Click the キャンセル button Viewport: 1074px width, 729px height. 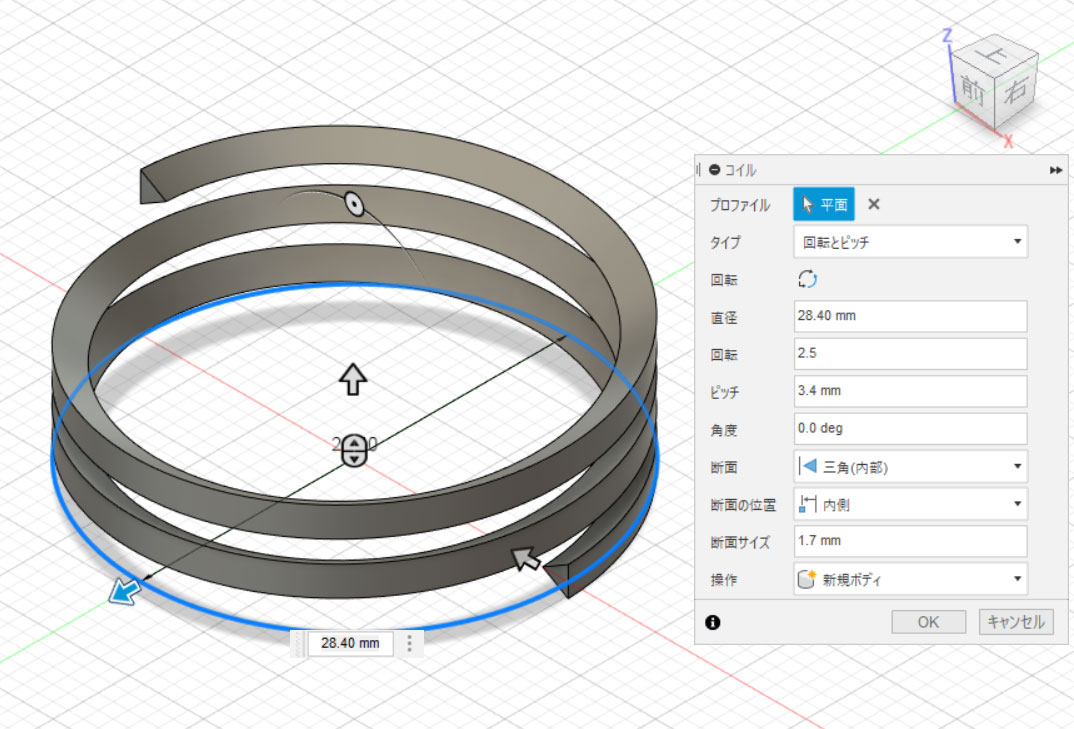[1016, 622]
